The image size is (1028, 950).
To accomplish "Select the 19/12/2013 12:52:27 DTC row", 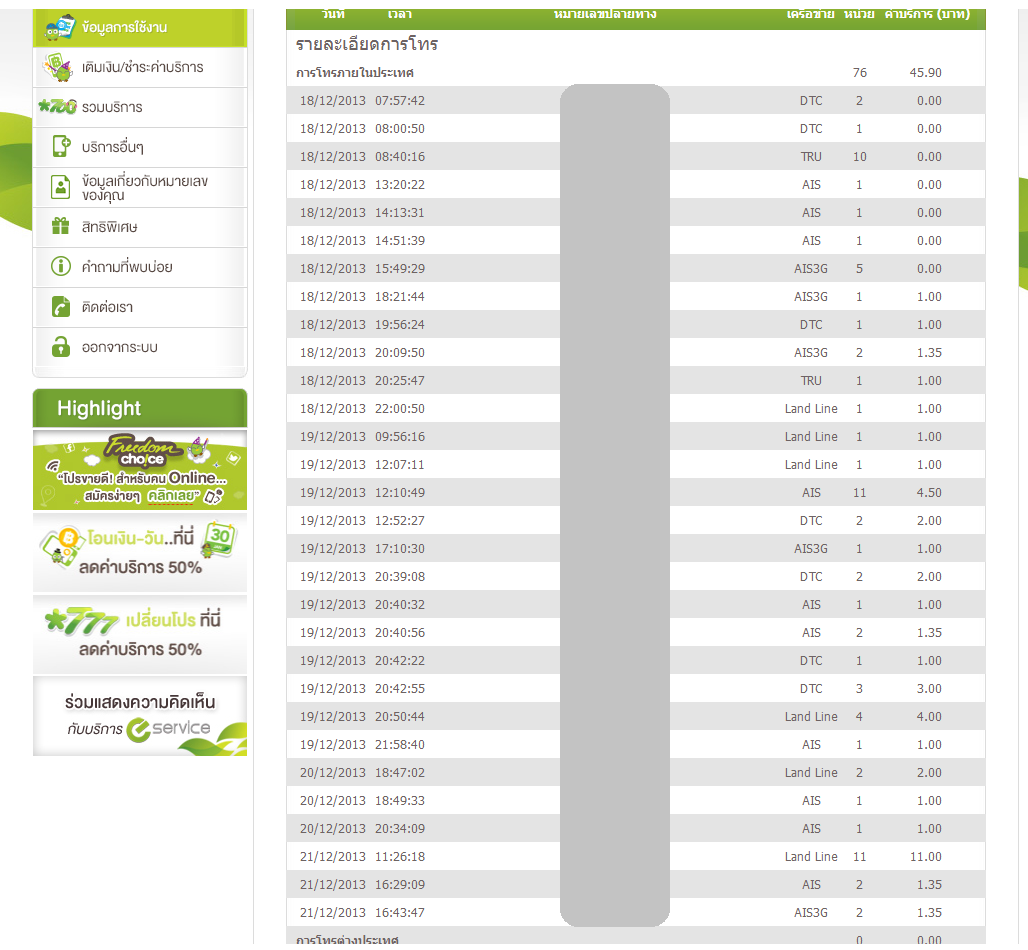I will (635, 521).
